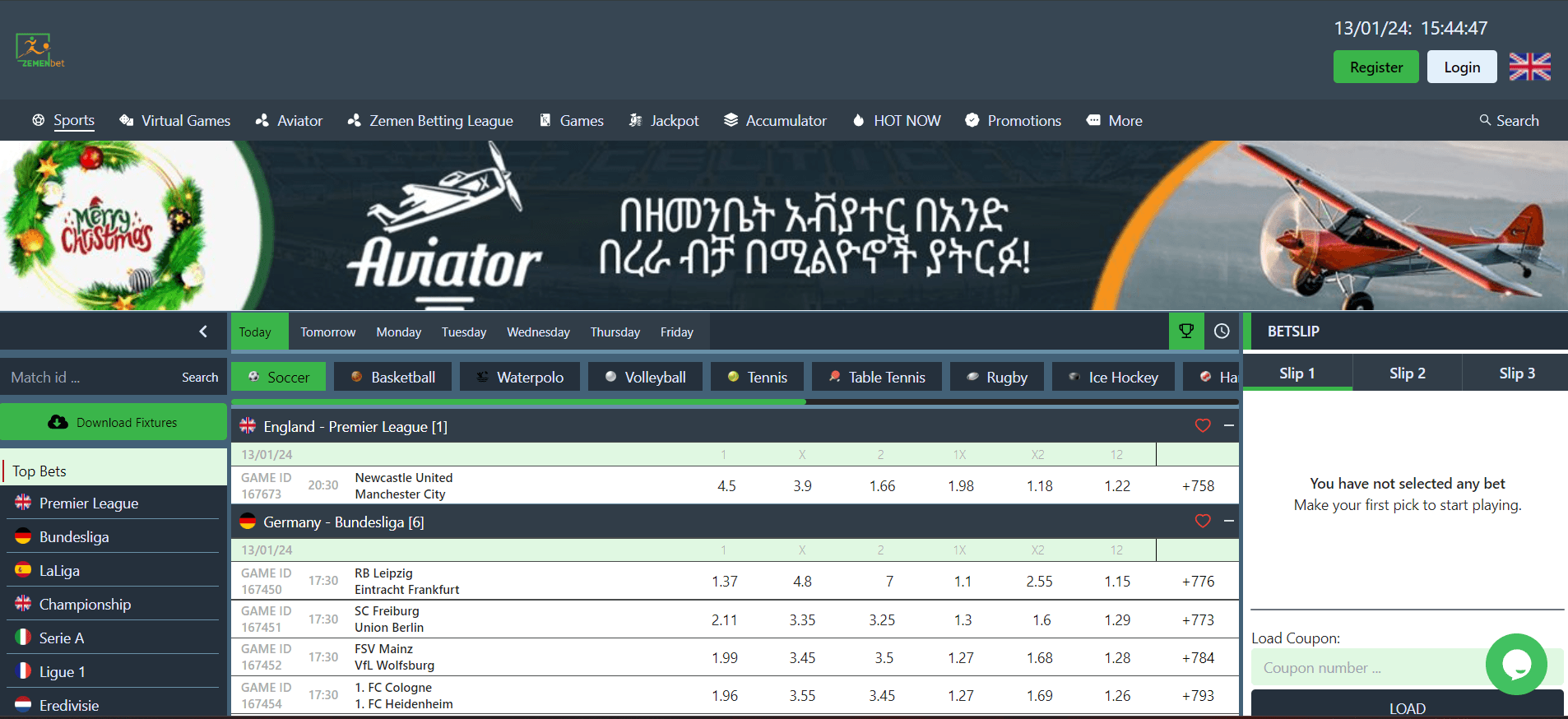Image resolution: width=1568 pixels, height=719 pixels.
Task: Click the Ligue 1 France flag in sidebar
Action: point(23,671)
